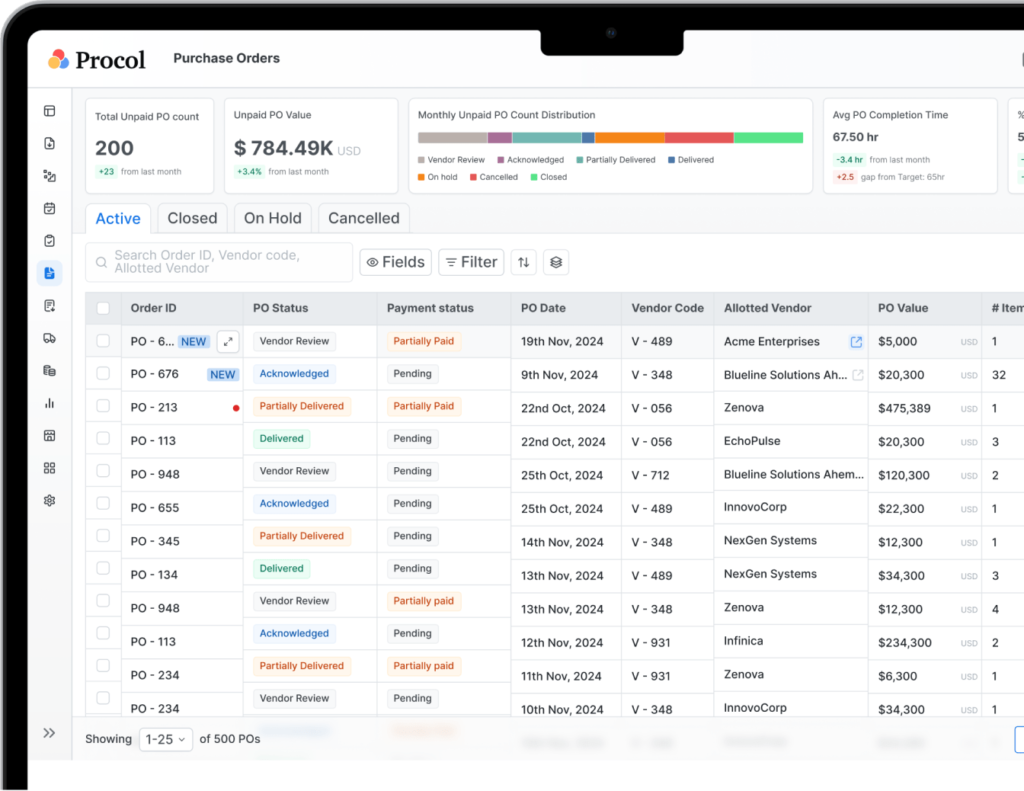This screenshot has width=1024, height=791.
Task: Click the Fields button
Action: 395,262
